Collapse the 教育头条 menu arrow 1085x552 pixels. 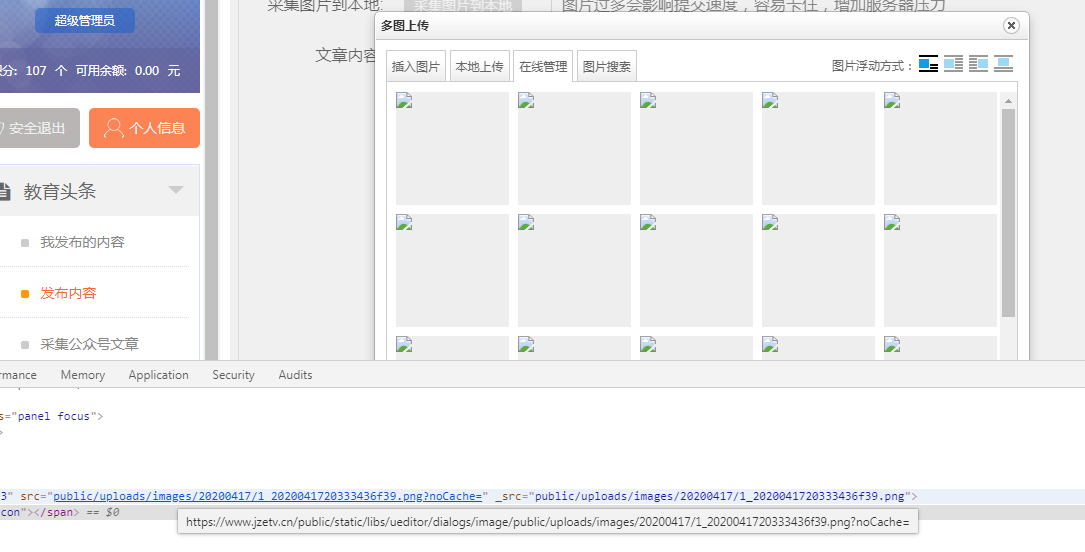(176, 190)
